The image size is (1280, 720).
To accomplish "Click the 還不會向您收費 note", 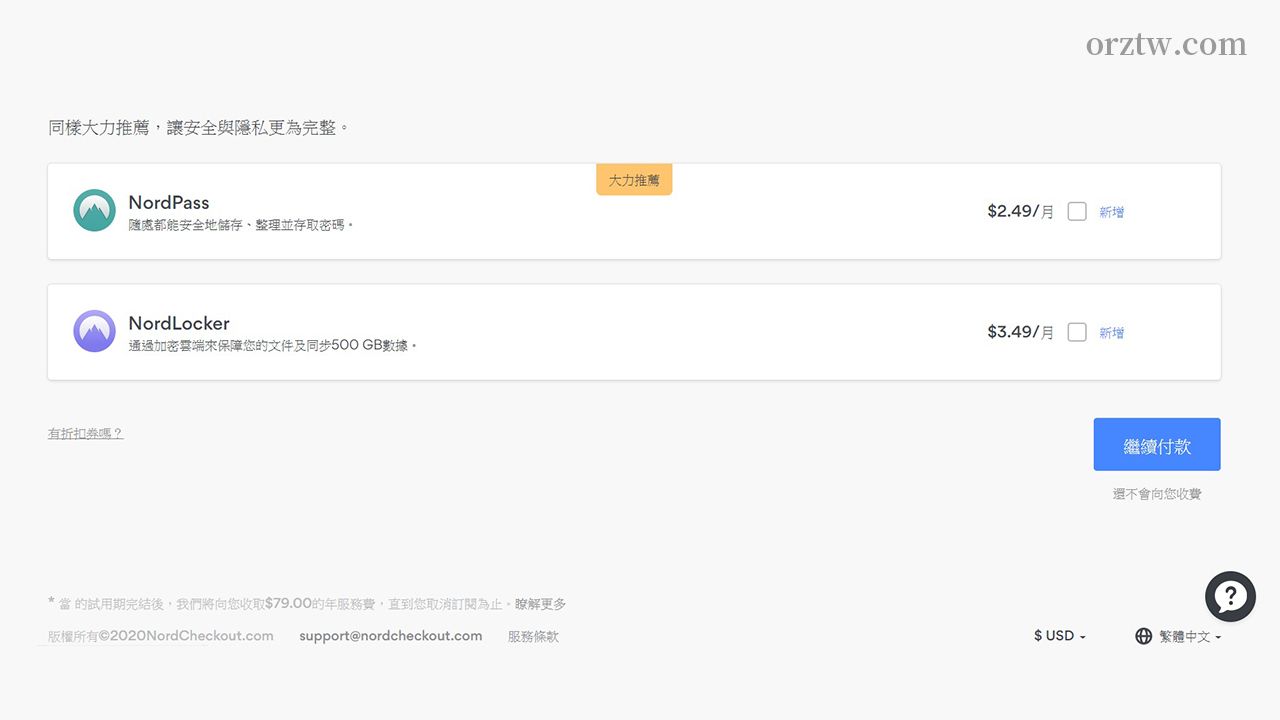I will click(1157, 494).
